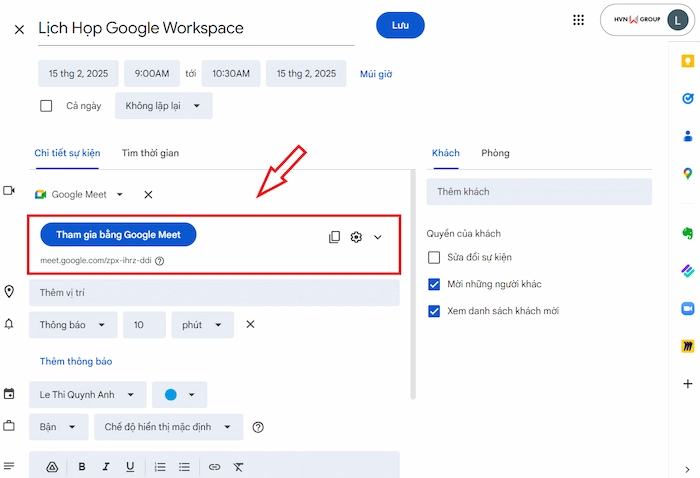Click the bold formatting icon
Screen dimensions: 700x478
pos(82,466)
